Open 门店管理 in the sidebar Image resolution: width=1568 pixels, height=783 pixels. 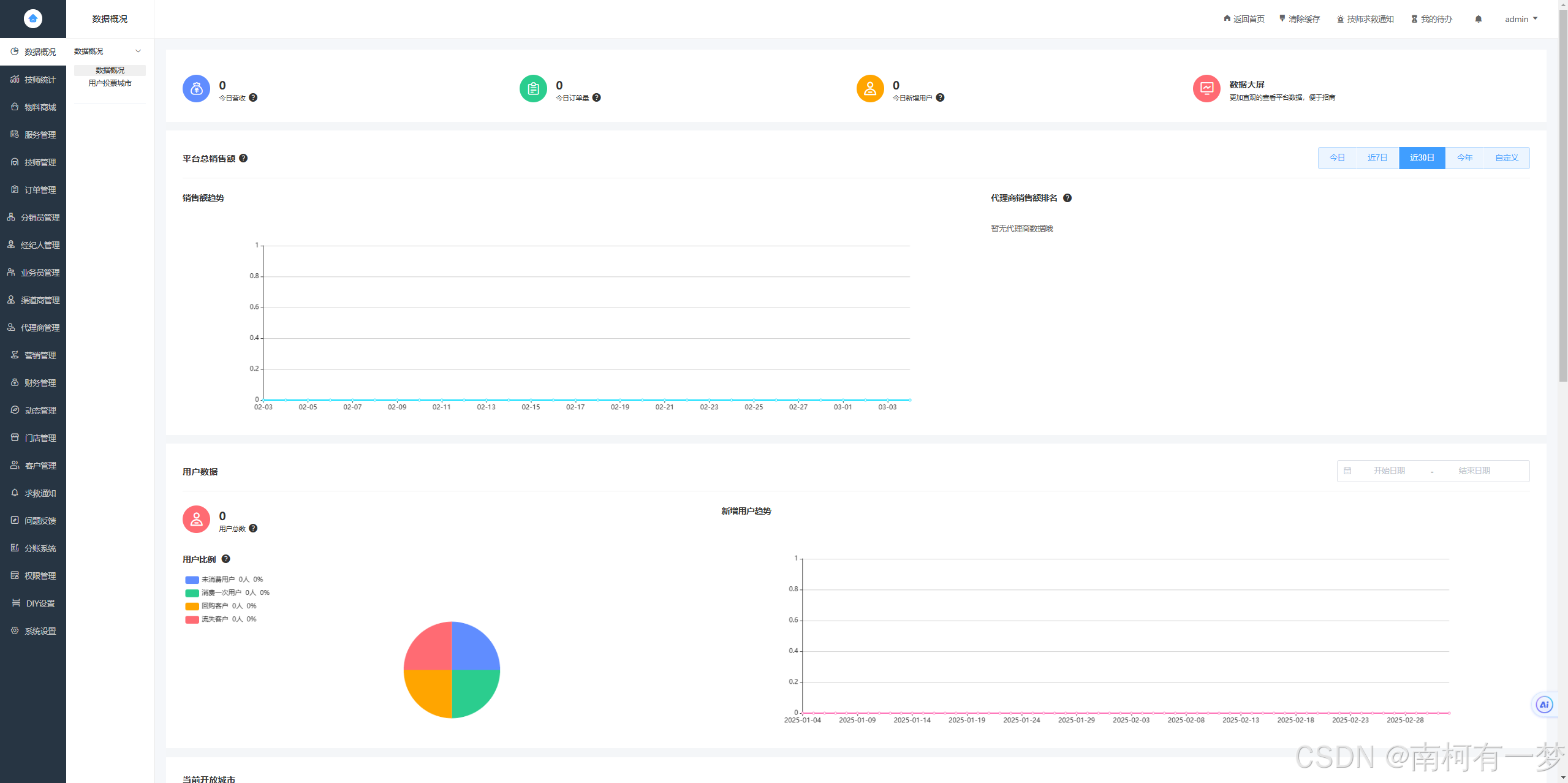point(33,438)
